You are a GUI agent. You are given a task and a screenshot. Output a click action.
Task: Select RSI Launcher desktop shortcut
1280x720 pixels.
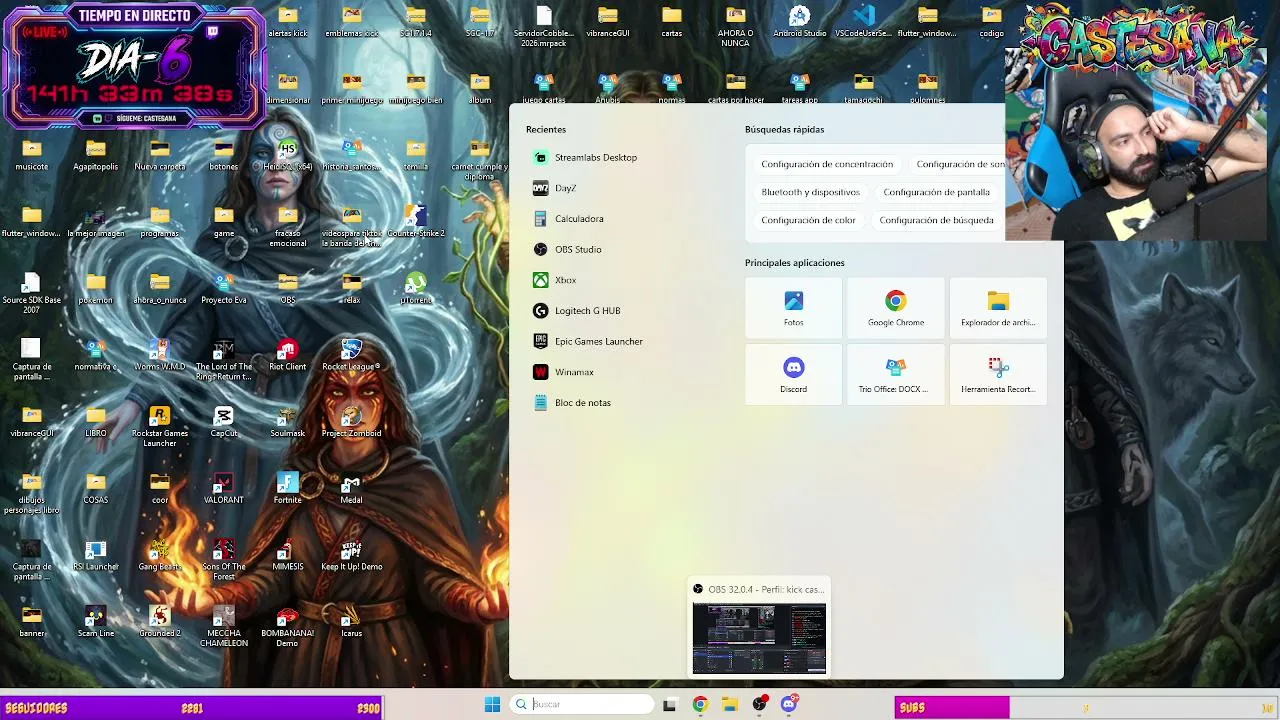[96, 555]
